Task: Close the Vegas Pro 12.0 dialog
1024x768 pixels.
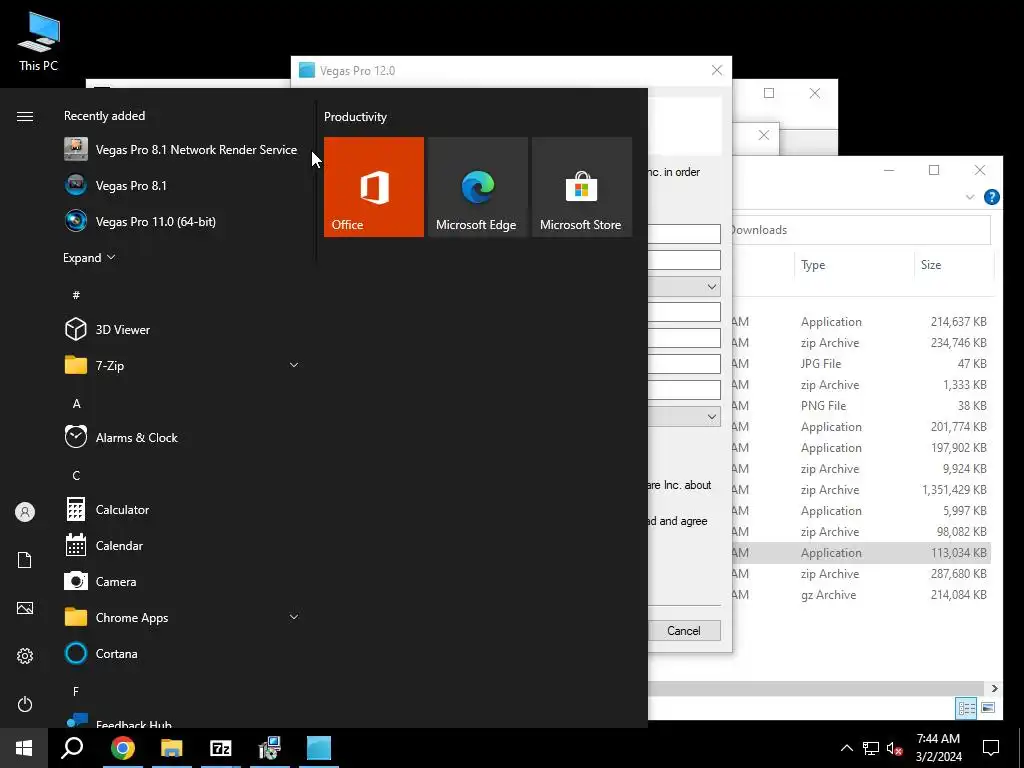Action: click(x=716, y=70)
